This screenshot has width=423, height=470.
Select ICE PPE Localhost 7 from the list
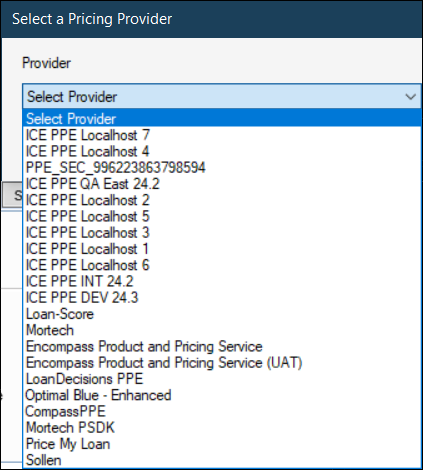pyautogui.click(x=222, y=135)
